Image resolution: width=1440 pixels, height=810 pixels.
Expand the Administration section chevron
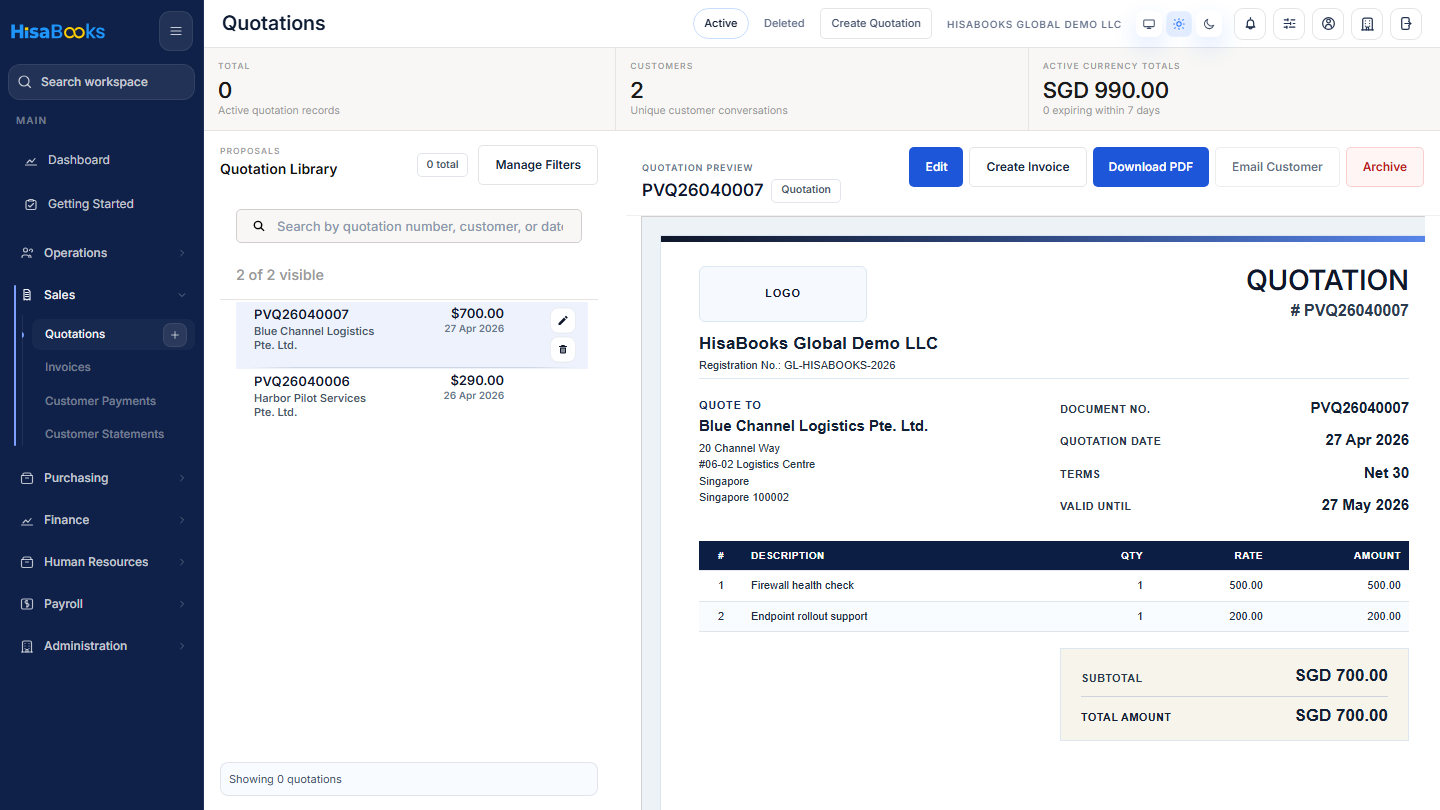point(182,646)
